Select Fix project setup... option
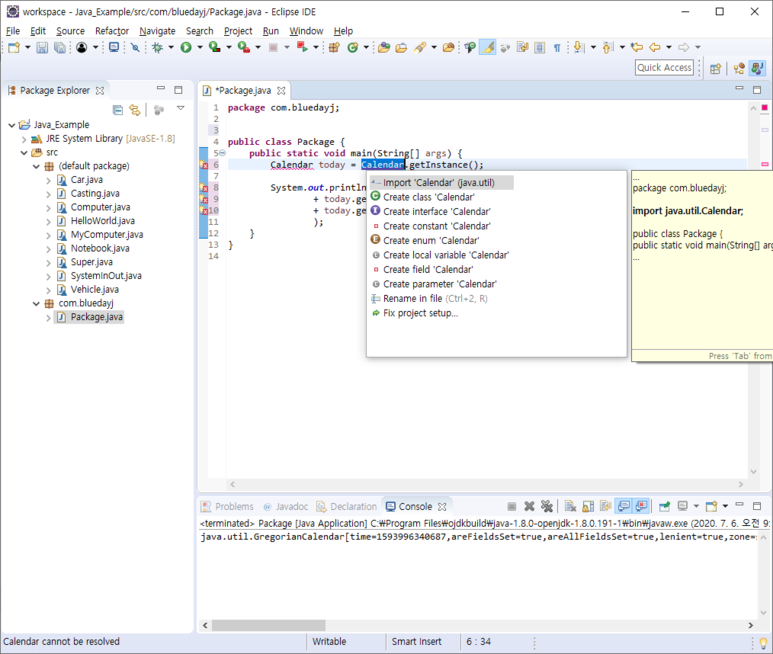Viewport: 773px width, 654px height. [x=414, y=313]
